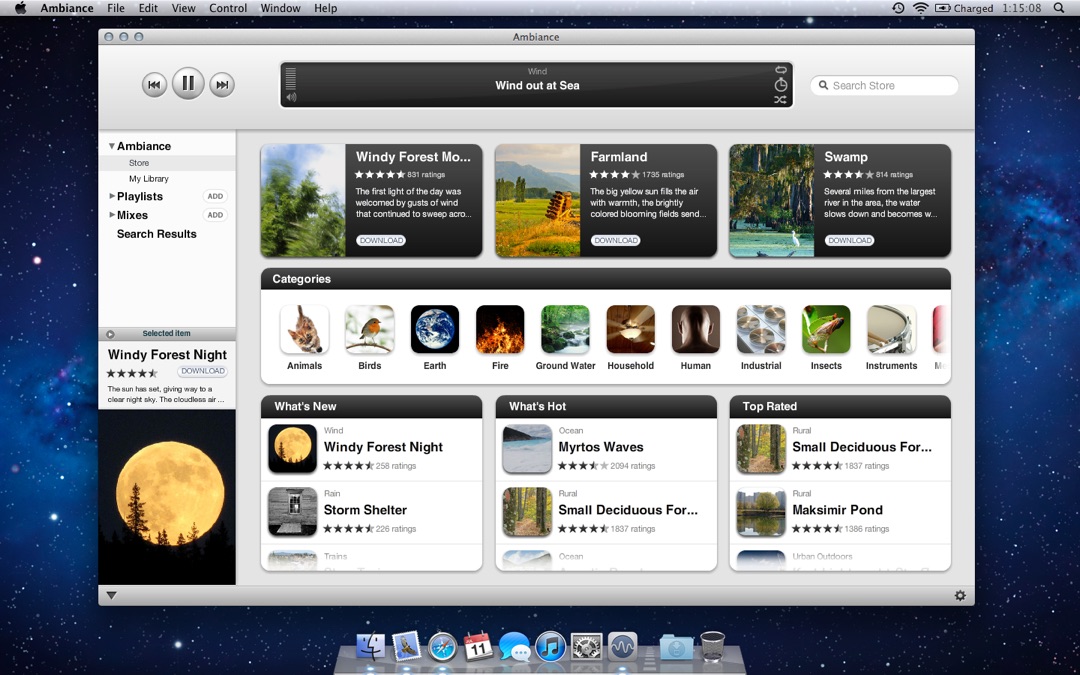Open the Help menu
The width and height of the screenshot is (1080, 675).
pyautogui.click(x=325, y=8)
